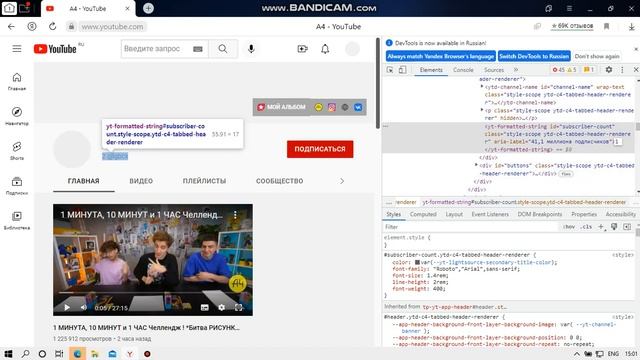The height and width of the screenshot is (360, 640).
Task: Seek using the video progress bar
Action: tap(153, 293)
